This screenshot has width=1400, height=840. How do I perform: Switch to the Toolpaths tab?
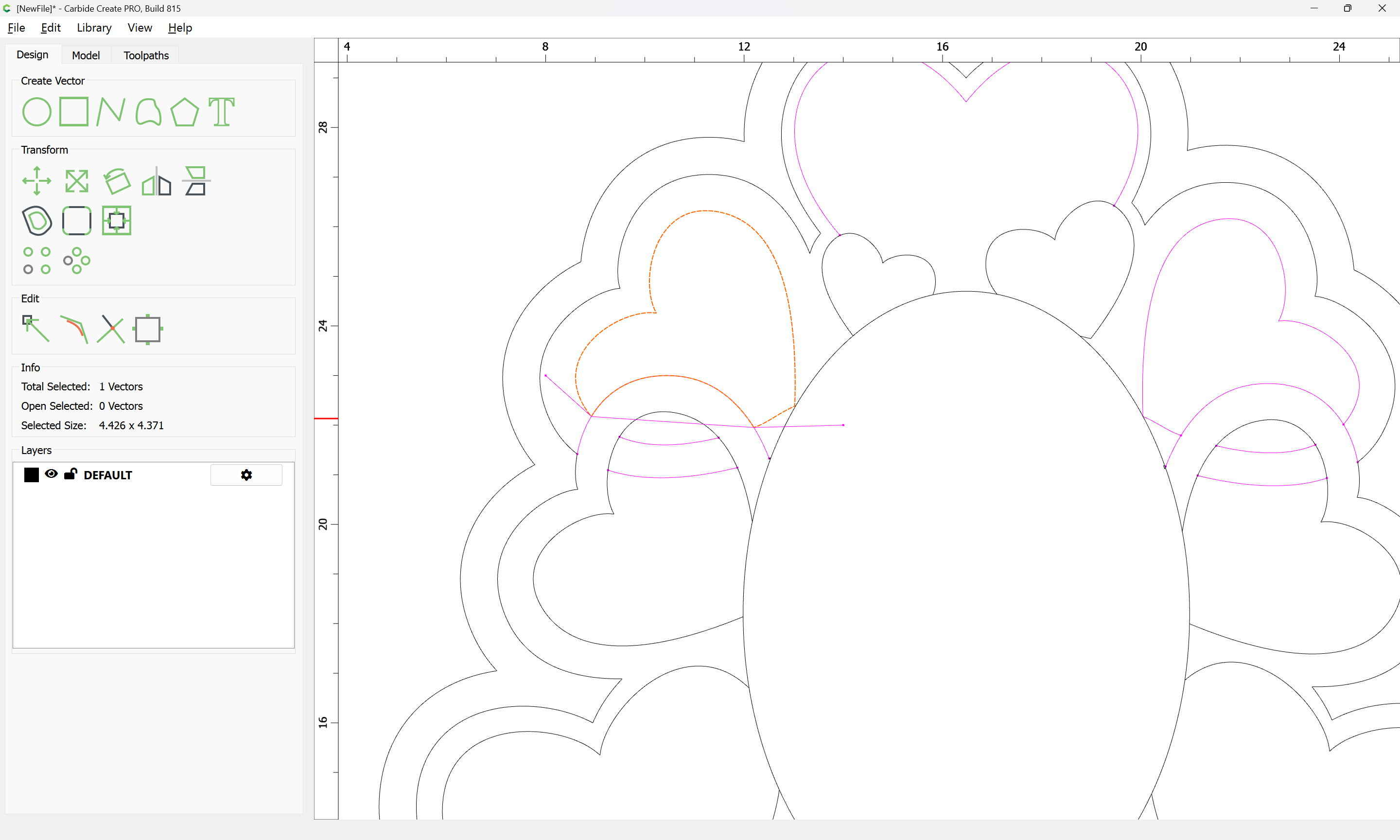click(x=146, y=55)
